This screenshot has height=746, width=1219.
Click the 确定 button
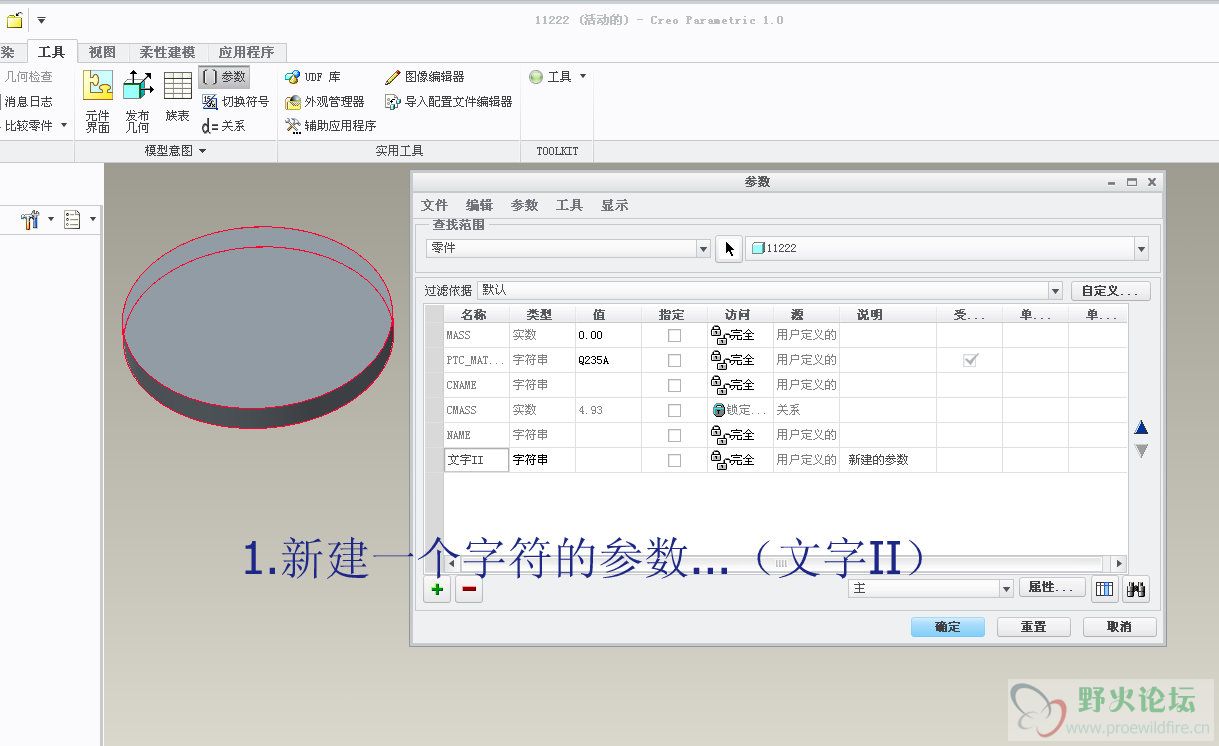(x=947, y=627)
